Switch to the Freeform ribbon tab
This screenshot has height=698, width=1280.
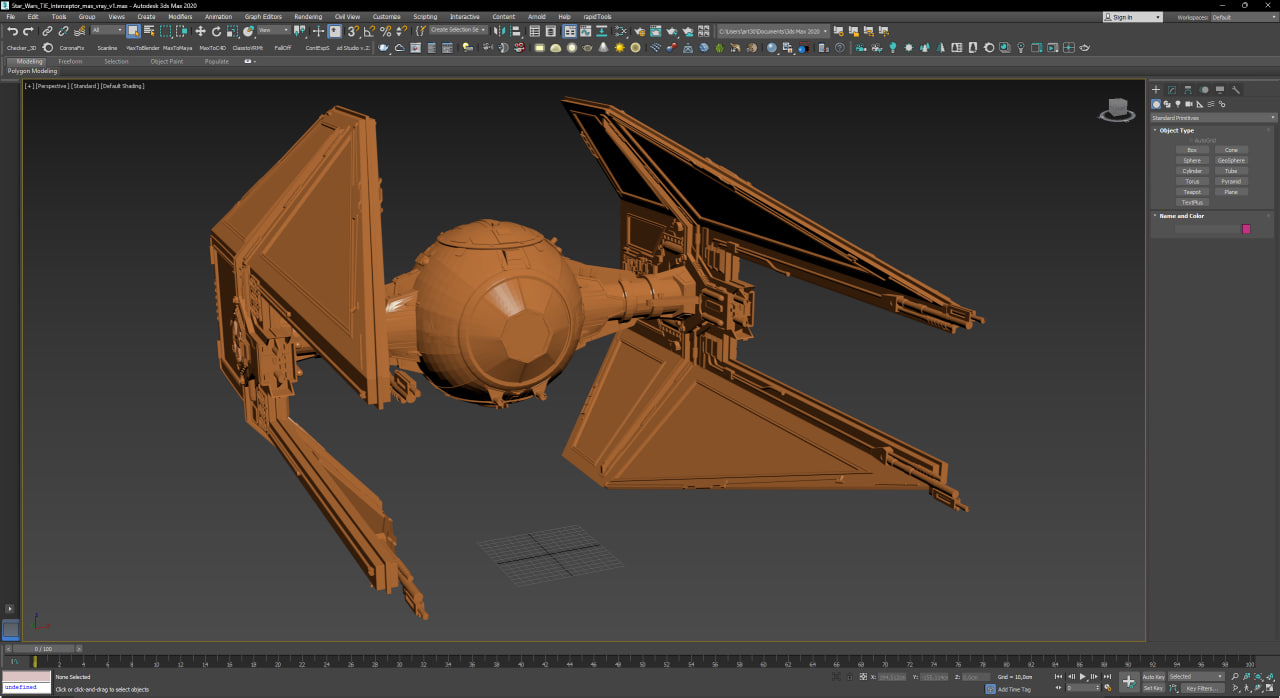coord(70,61)
